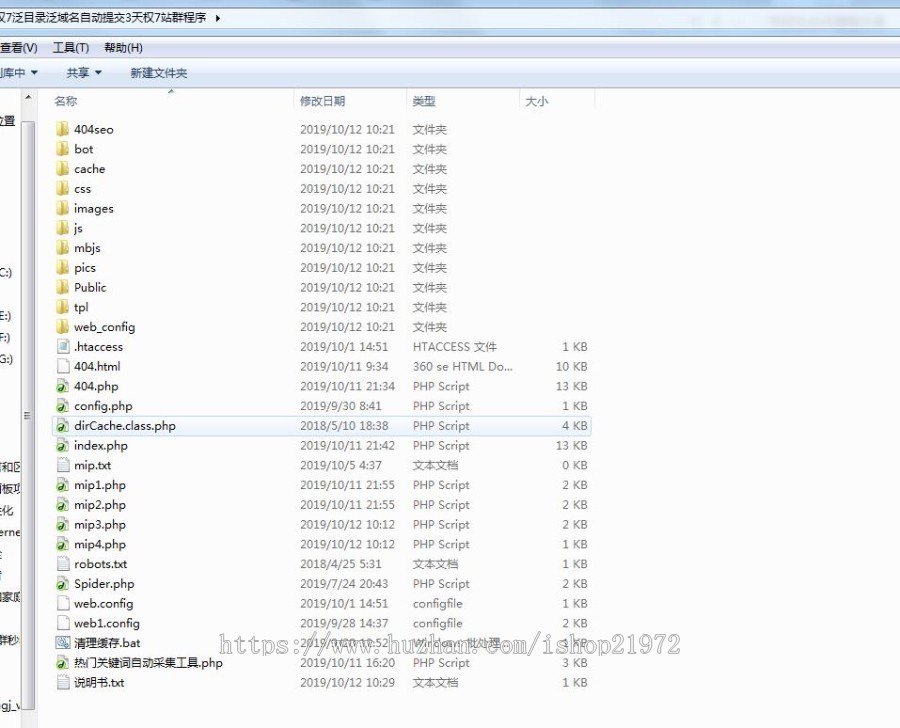The image size is (900, 728).
Task: Click the 0 KB size of mip.txt
Action: coord(575,465)
